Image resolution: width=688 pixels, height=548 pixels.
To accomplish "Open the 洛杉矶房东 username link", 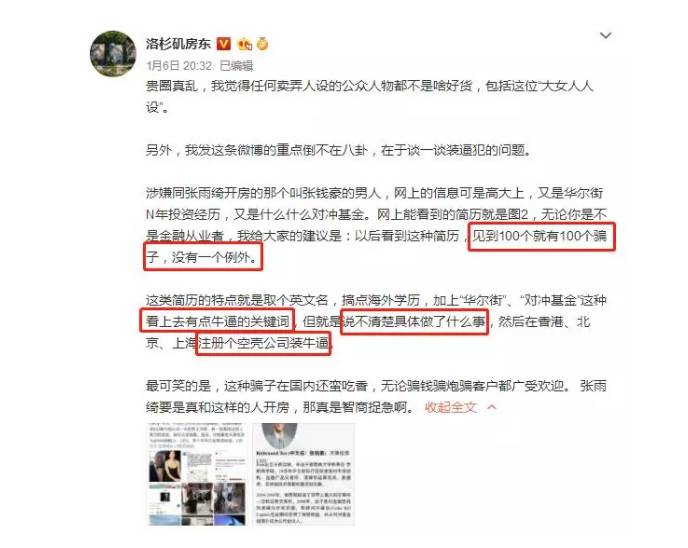I will coord(178,44).
